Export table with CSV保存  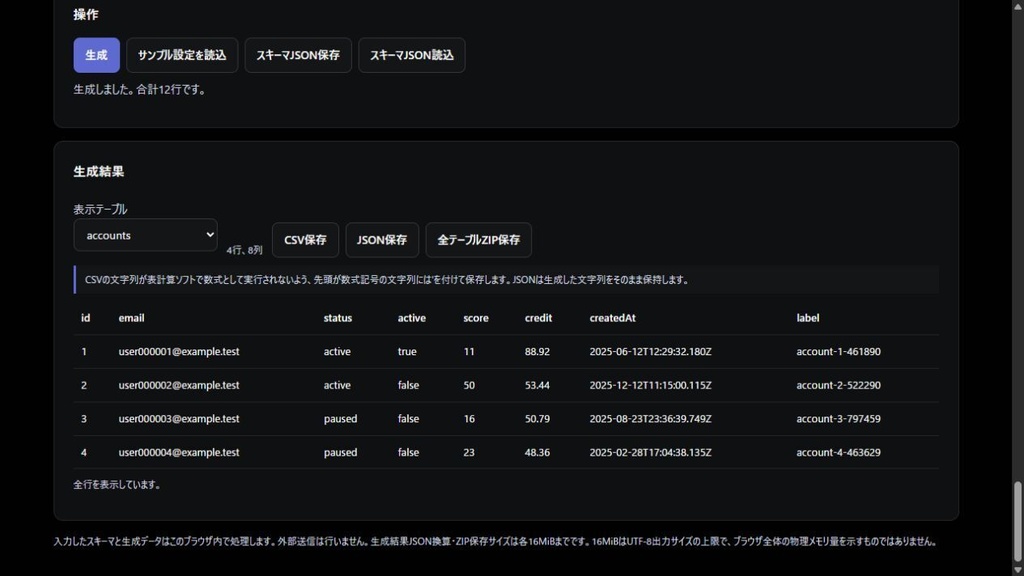tap(305, 240)
